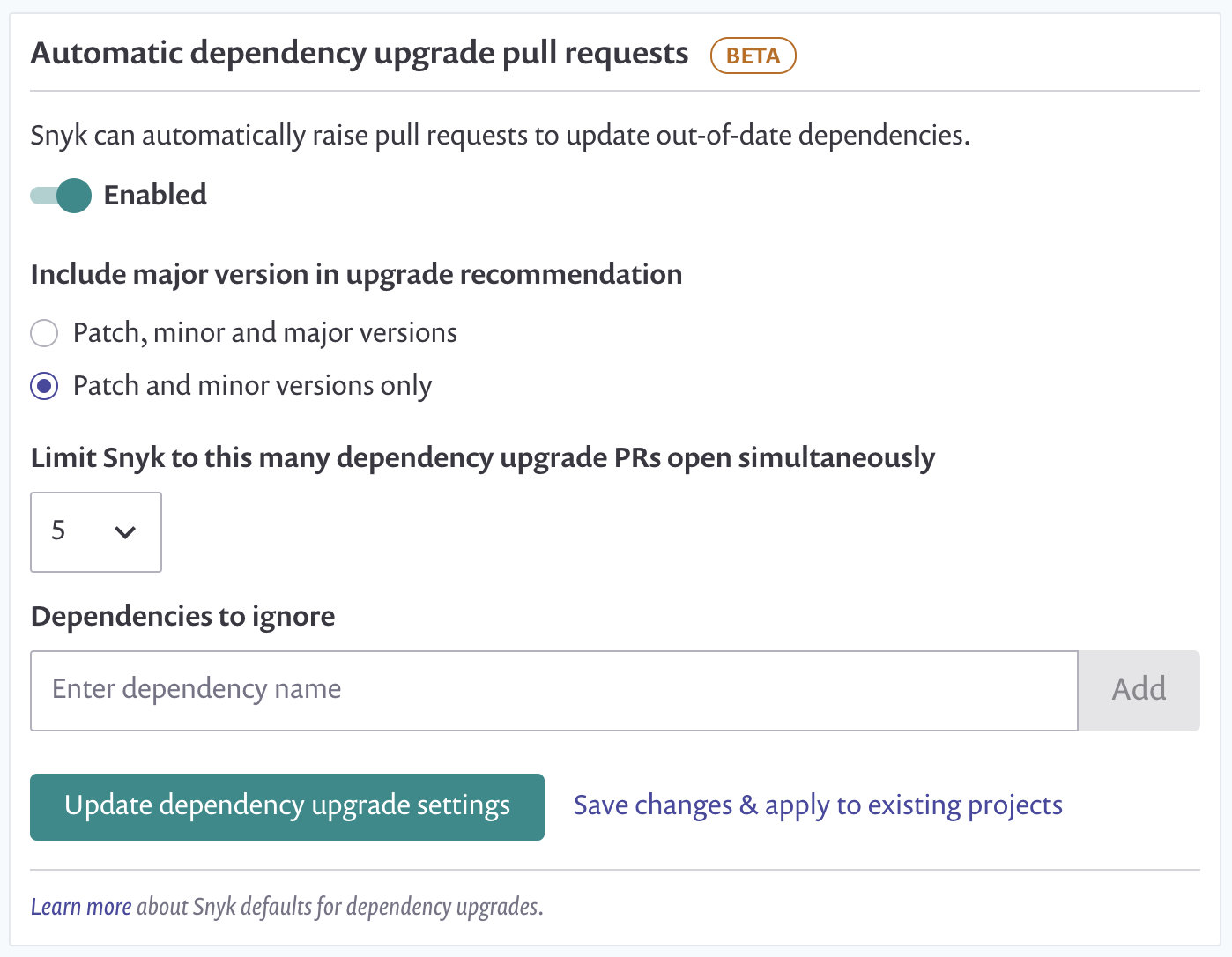Follow the 'Learn more' link

point(81,906)
